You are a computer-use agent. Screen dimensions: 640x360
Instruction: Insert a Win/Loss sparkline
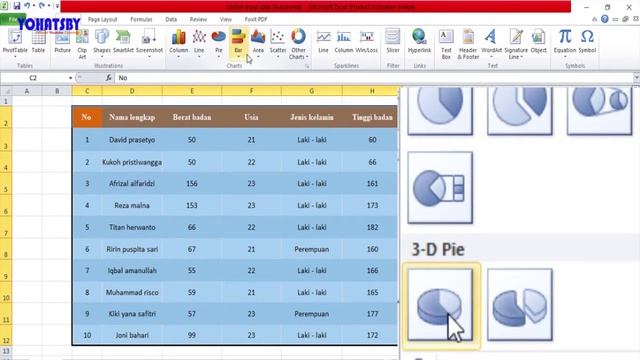[x=367, y=42]
